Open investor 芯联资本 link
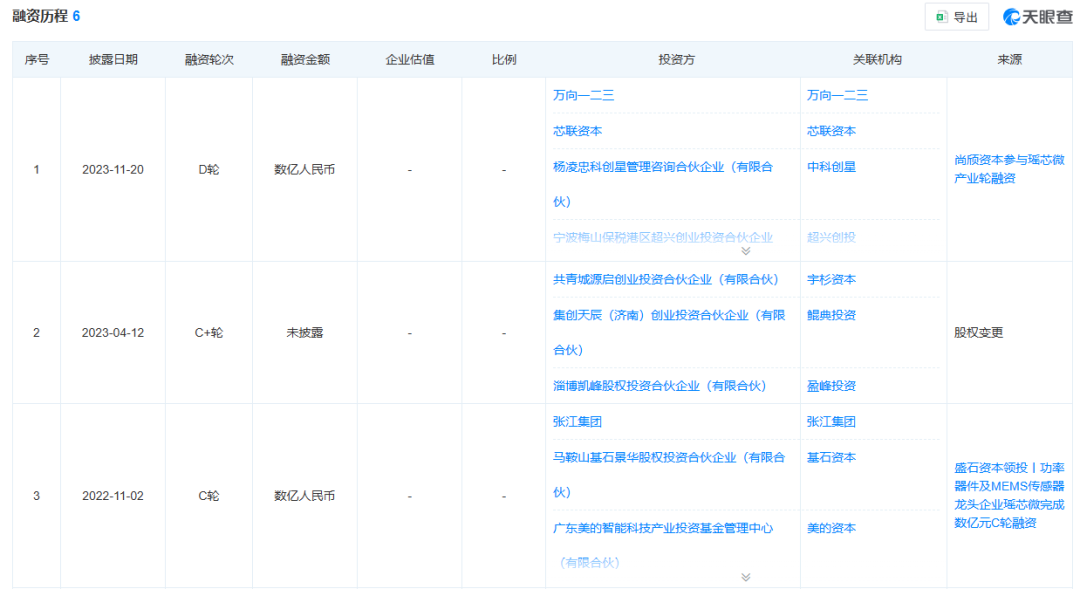This screenshot has width=1080, height=589. [577, 131]
